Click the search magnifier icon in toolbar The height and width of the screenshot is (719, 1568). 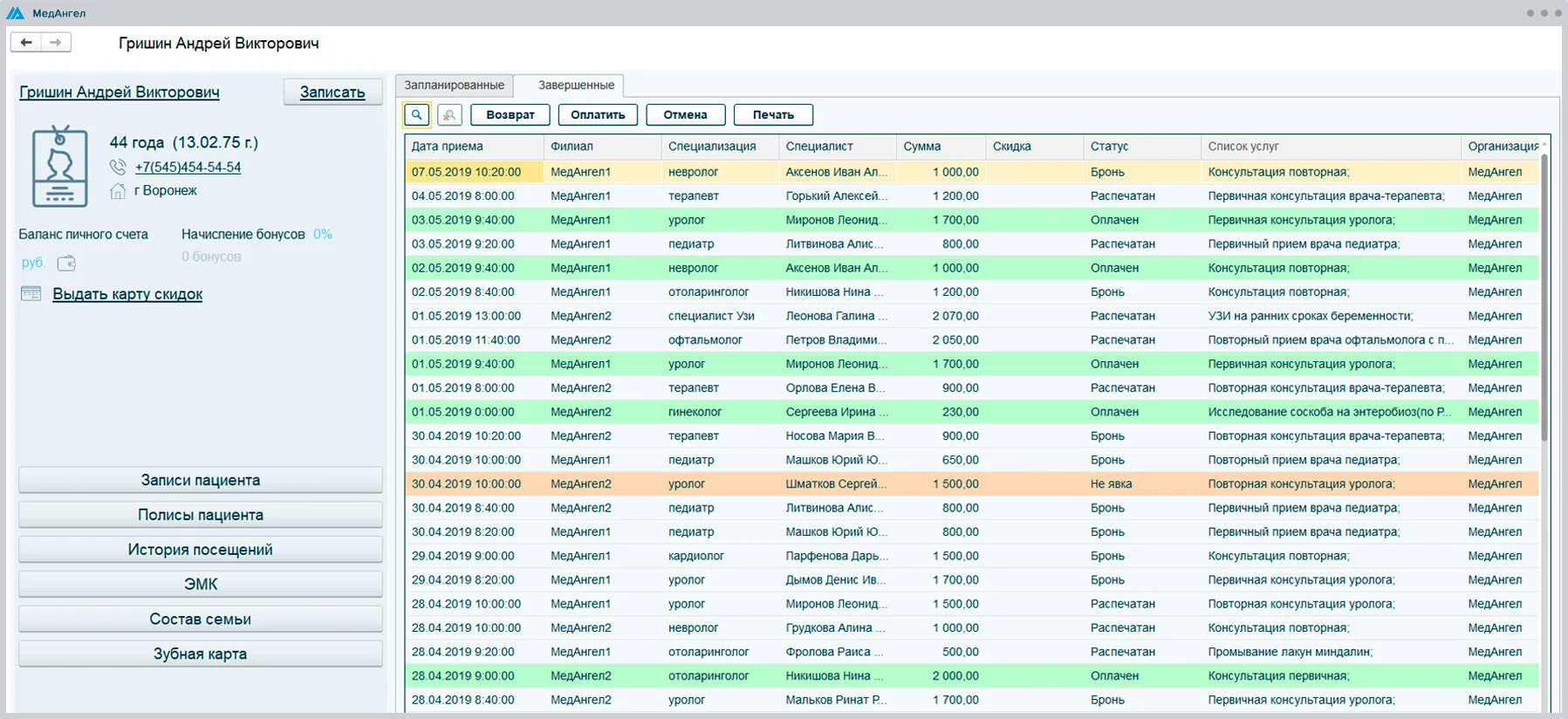[x=416, y=114]
